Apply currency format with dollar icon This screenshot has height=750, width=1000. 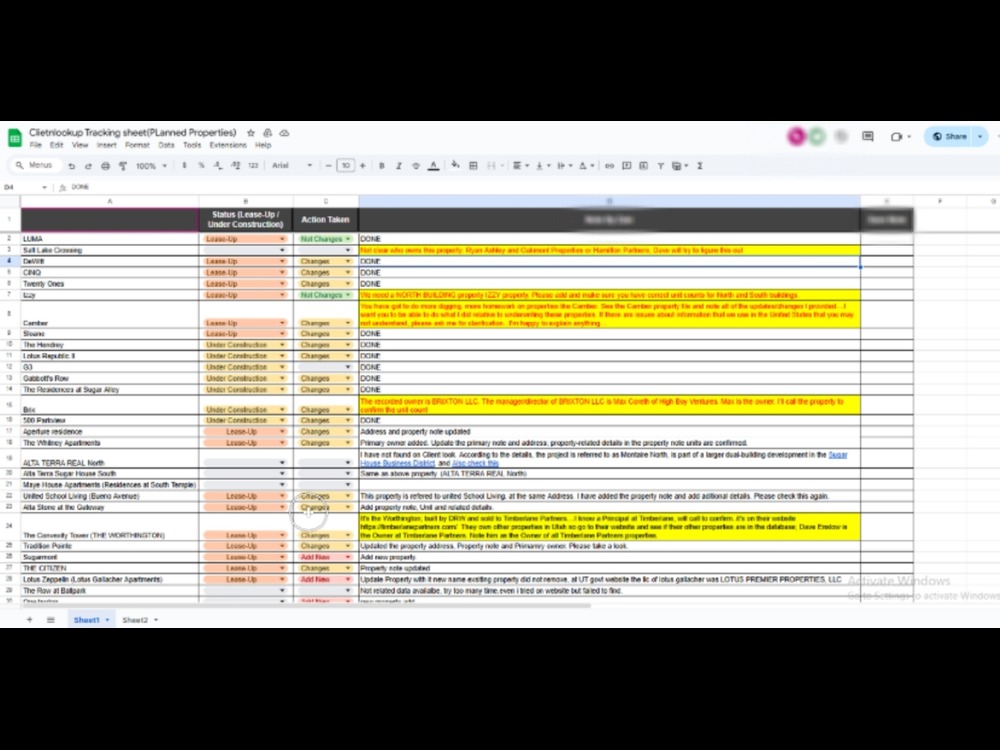(x=184, y=166)
